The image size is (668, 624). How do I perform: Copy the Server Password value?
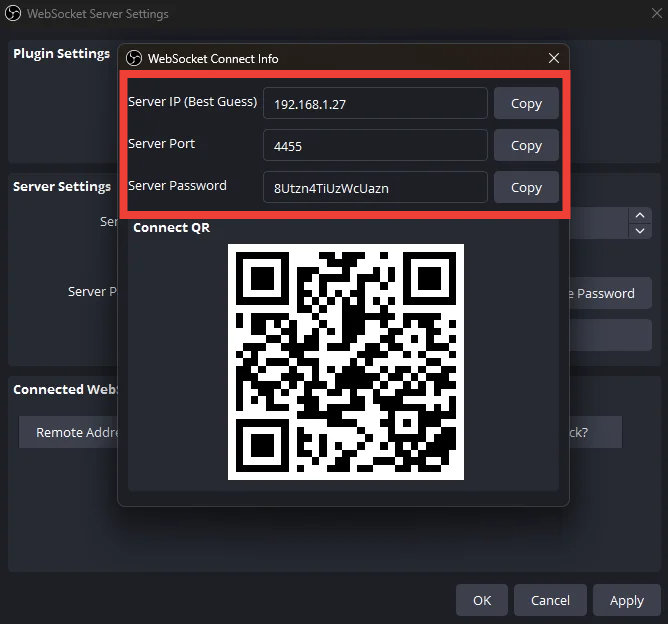coord(526,187)
